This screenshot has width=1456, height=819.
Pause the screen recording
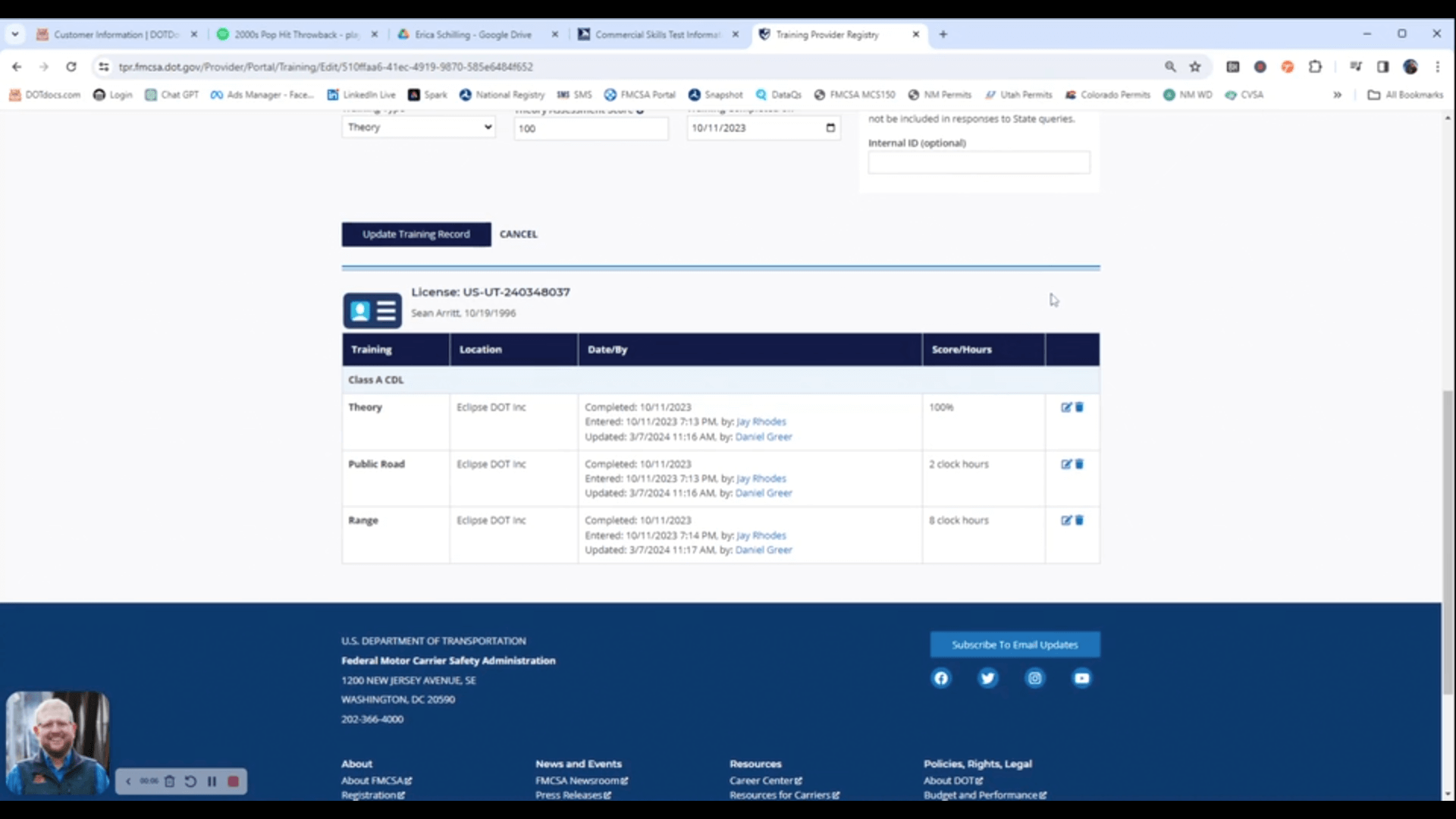(212, 781)
